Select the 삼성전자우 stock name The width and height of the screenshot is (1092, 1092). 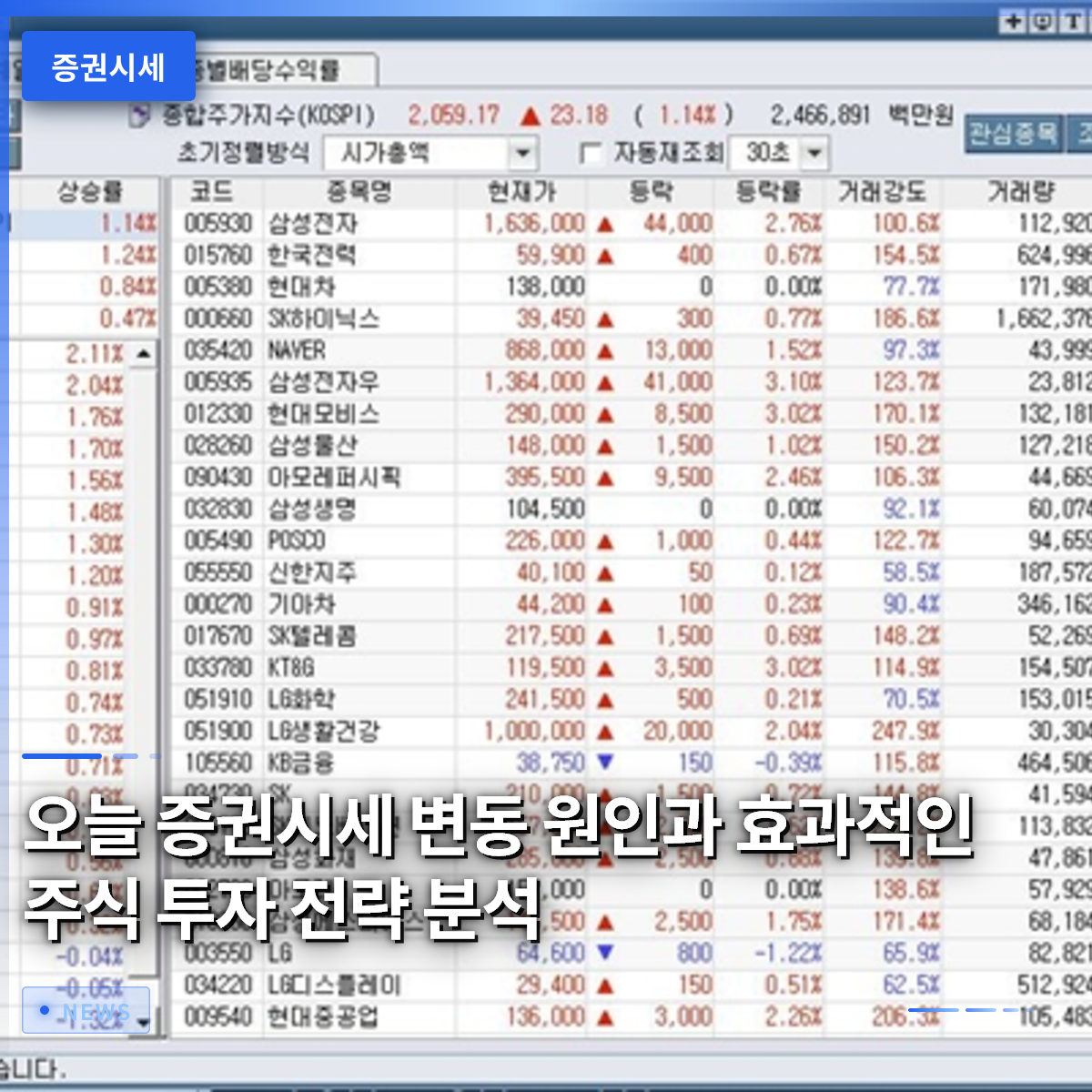click(323, 382)
